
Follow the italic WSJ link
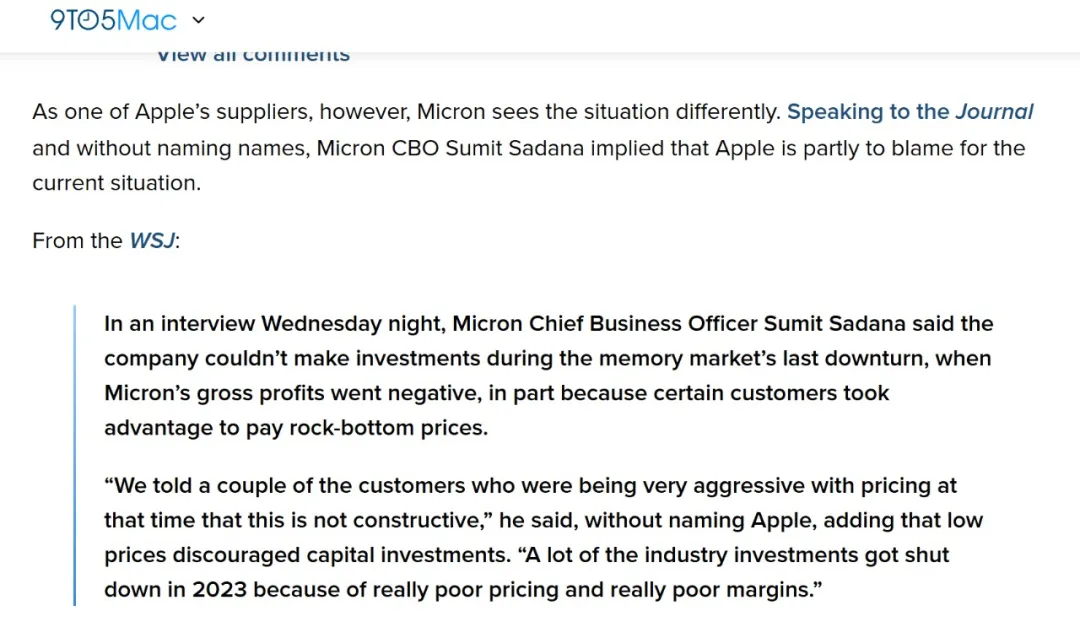152,240
